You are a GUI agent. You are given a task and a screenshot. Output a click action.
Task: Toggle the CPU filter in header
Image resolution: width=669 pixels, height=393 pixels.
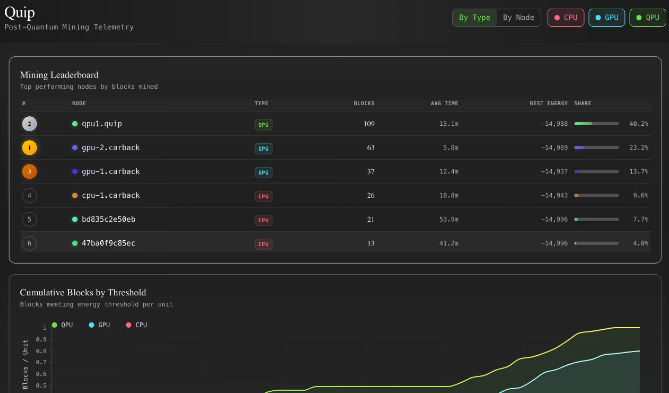coord(566,17)
